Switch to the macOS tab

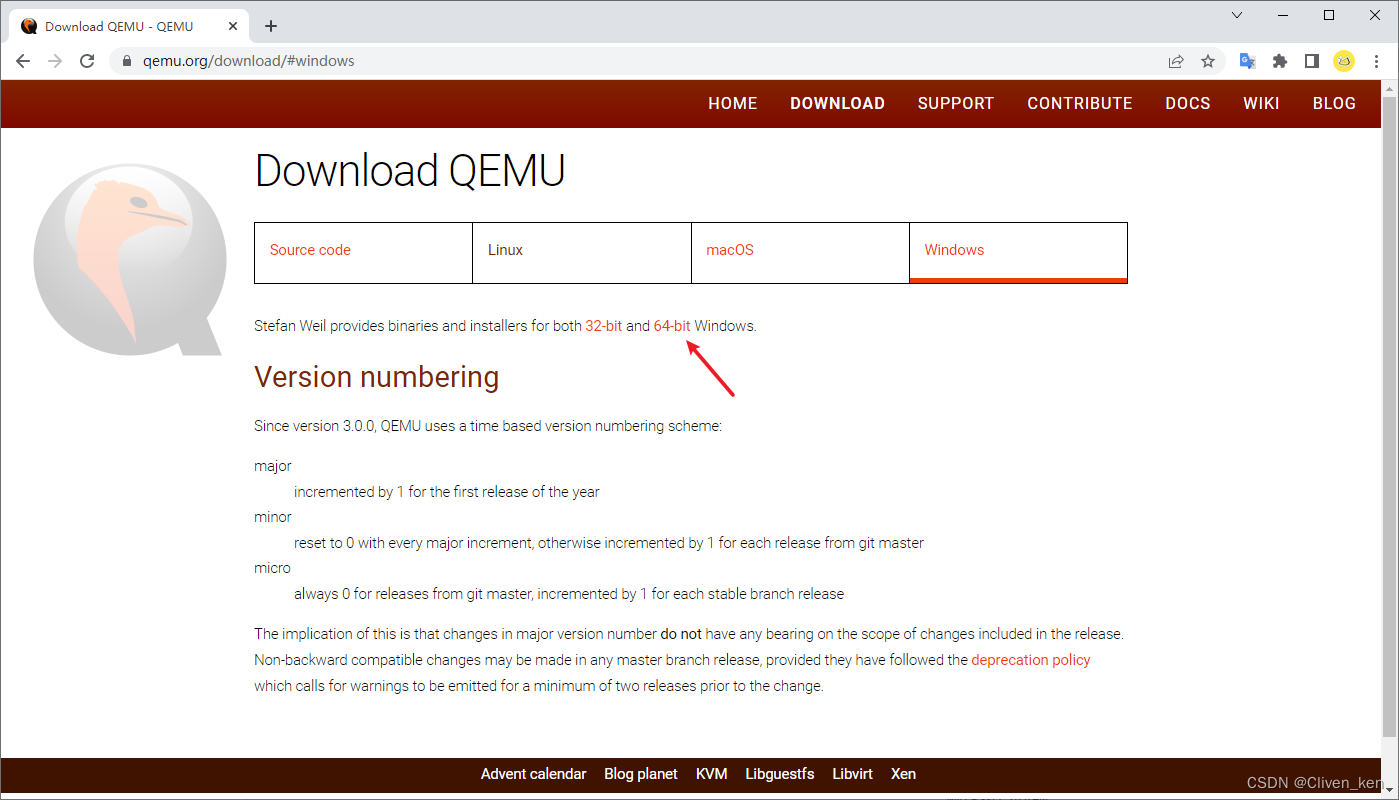(800, 252)
